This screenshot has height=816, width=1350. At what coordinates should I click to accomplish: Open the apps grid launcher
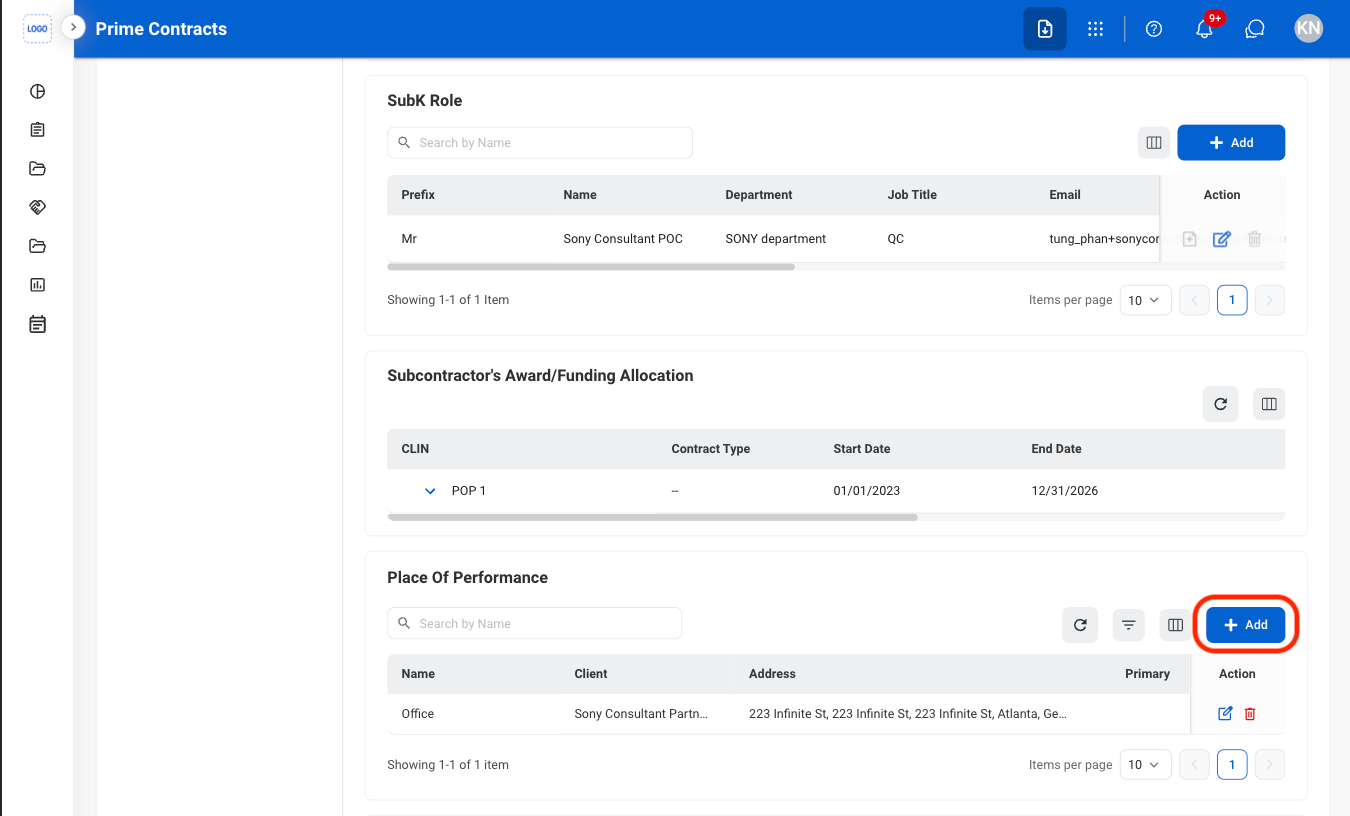[1095, 29]
